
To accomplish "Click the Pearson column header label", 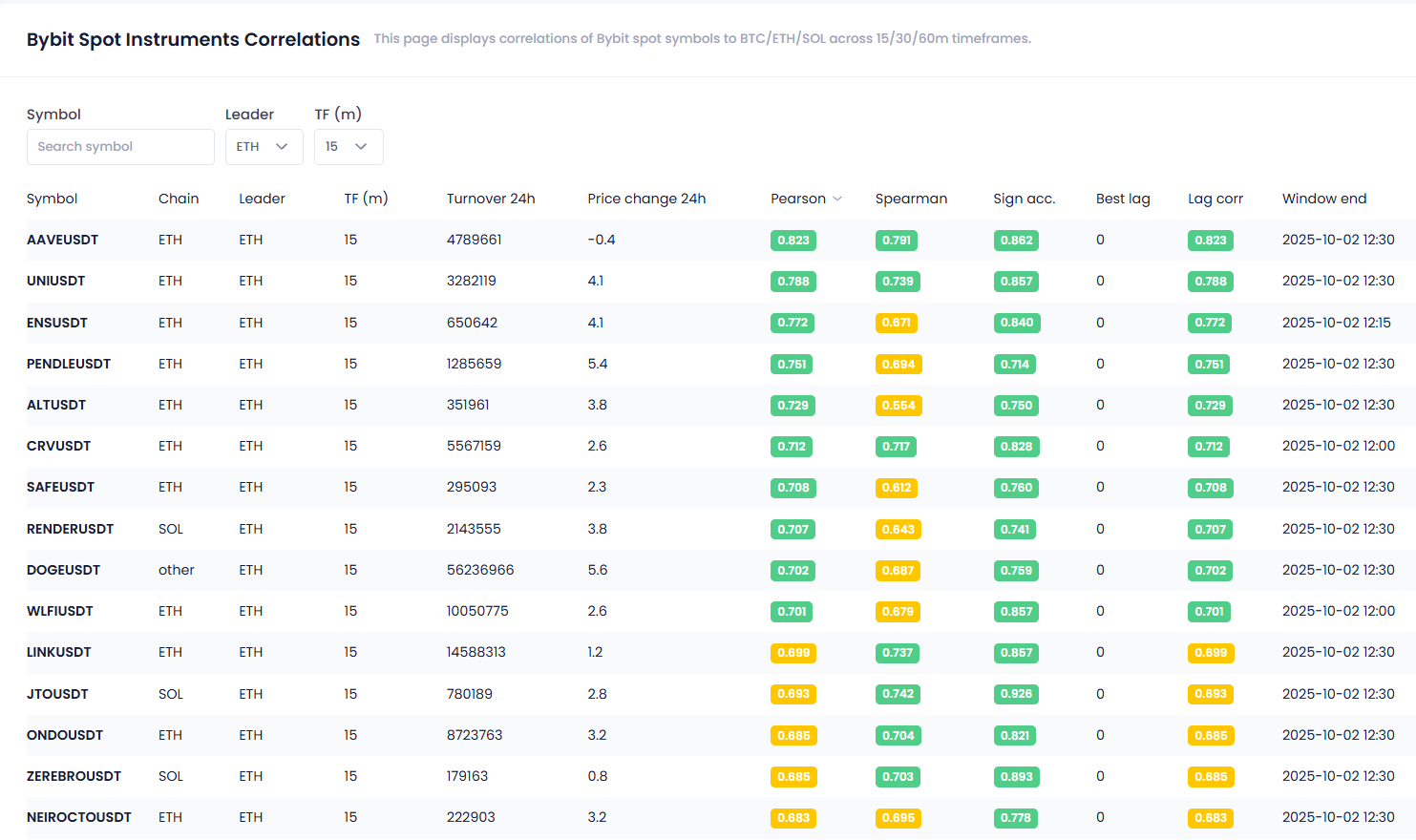I will 798,199.
